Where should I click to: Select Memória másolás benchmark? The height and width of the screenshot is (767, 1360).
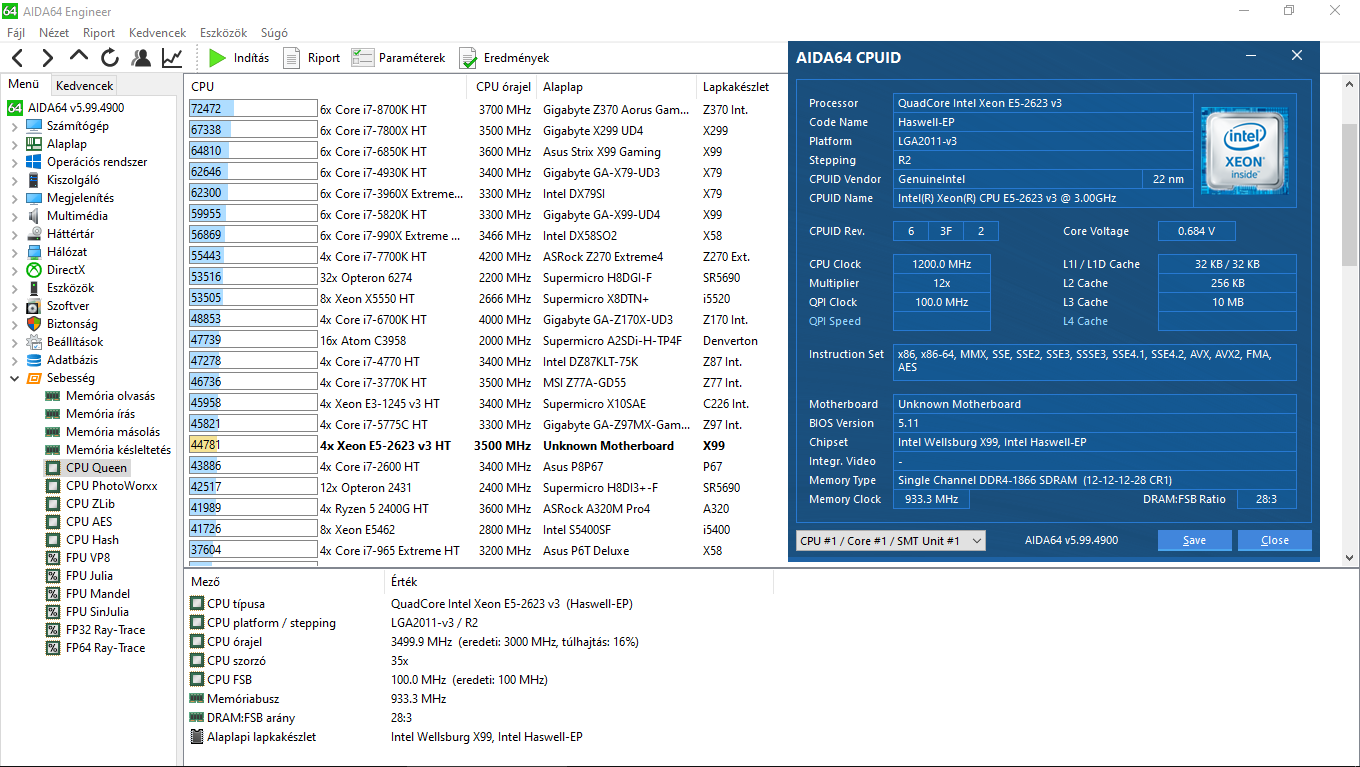point(112,432)
